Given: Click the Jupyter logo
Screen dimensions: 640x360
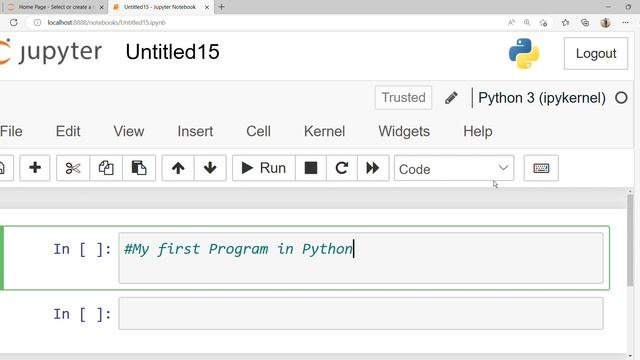Looking at the screenshot, I should tap(51, 52).
